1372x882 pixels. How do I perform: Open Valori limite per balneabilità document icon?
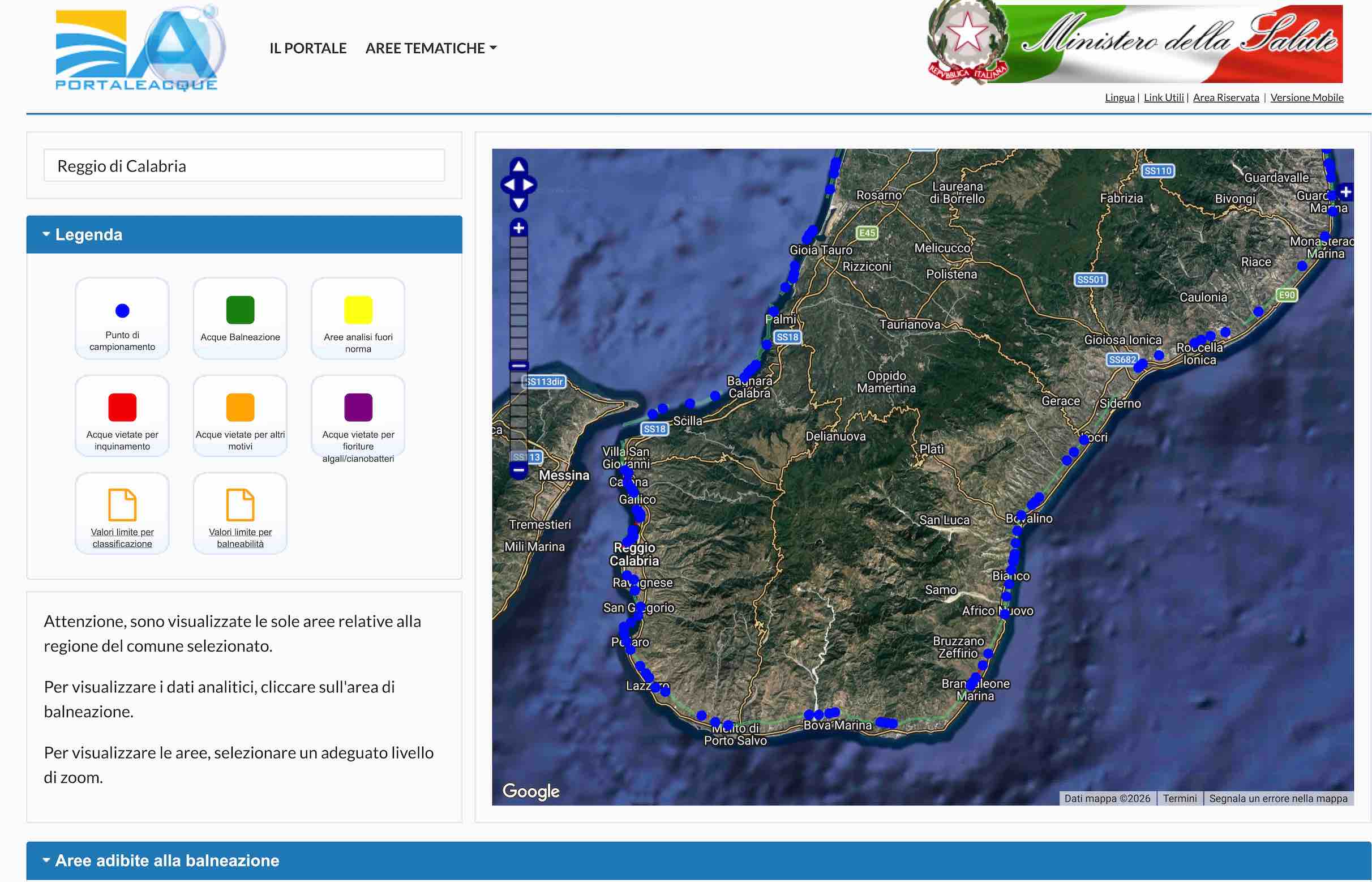(240, 504)
